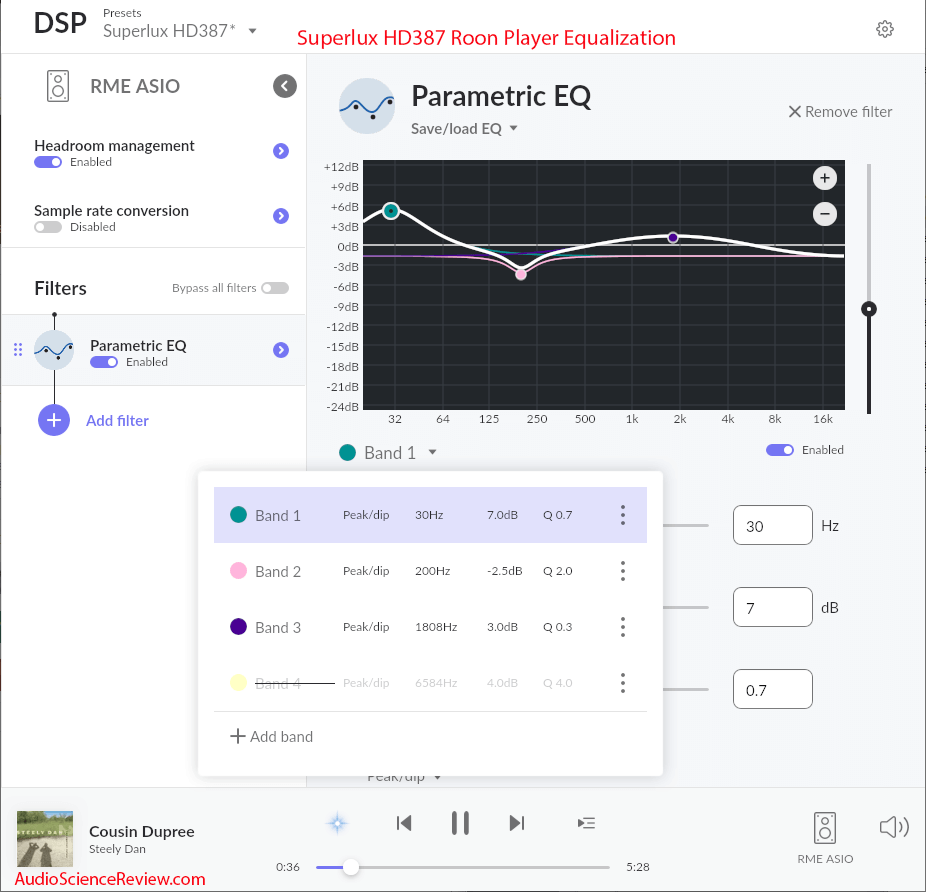Screen dimensions: 926x892
Task: Select disabled Band 4 in band list
Action: point(430,683)
